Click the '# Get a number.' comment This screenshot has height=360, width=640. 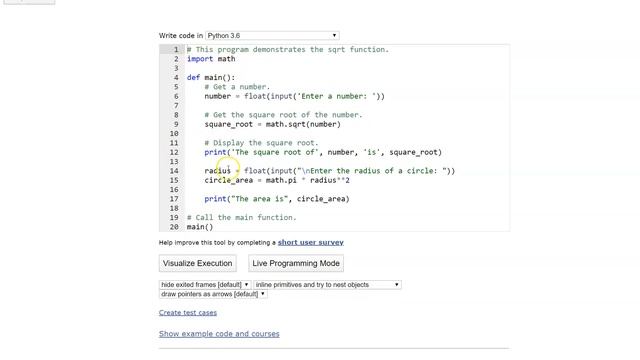(x=237, y=87)
